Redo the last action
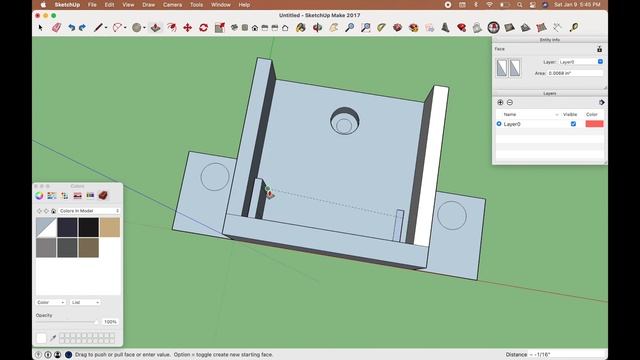Viewport: 640px width, 360px height. tap(82, 27)
